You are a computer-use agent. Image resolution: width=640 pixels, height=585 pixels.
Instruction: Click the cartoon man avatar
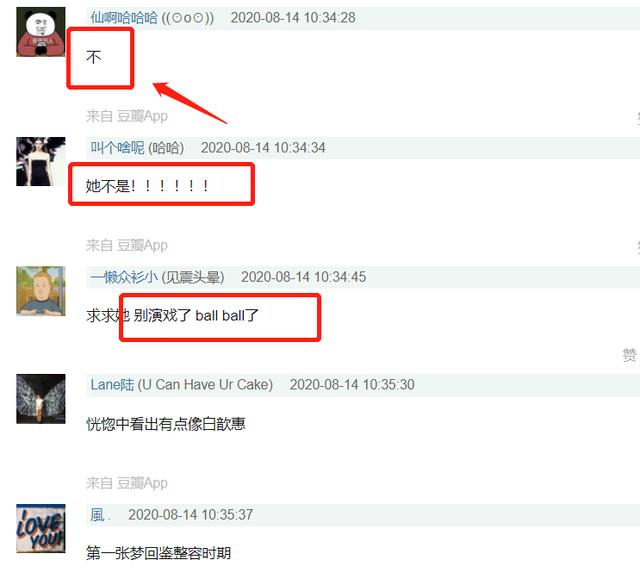coord(40,291)
